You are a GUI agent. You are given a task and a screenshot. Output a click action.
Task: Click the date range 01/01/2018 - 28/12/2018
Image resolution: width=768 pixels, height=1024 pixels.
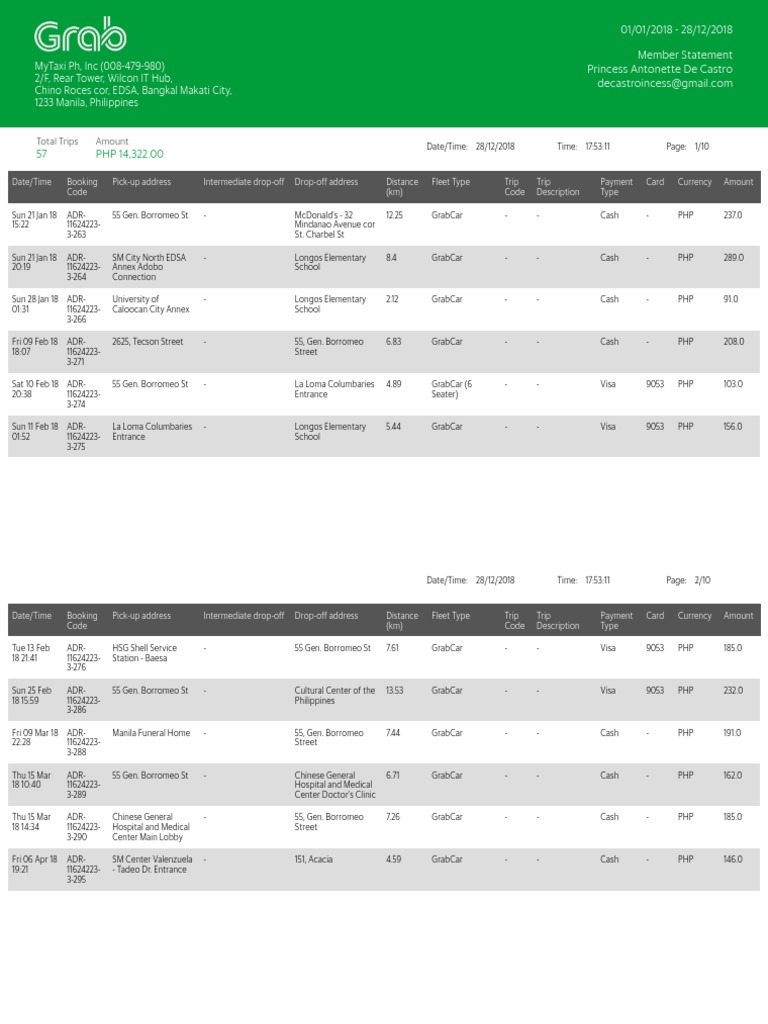tap(676, 30)
